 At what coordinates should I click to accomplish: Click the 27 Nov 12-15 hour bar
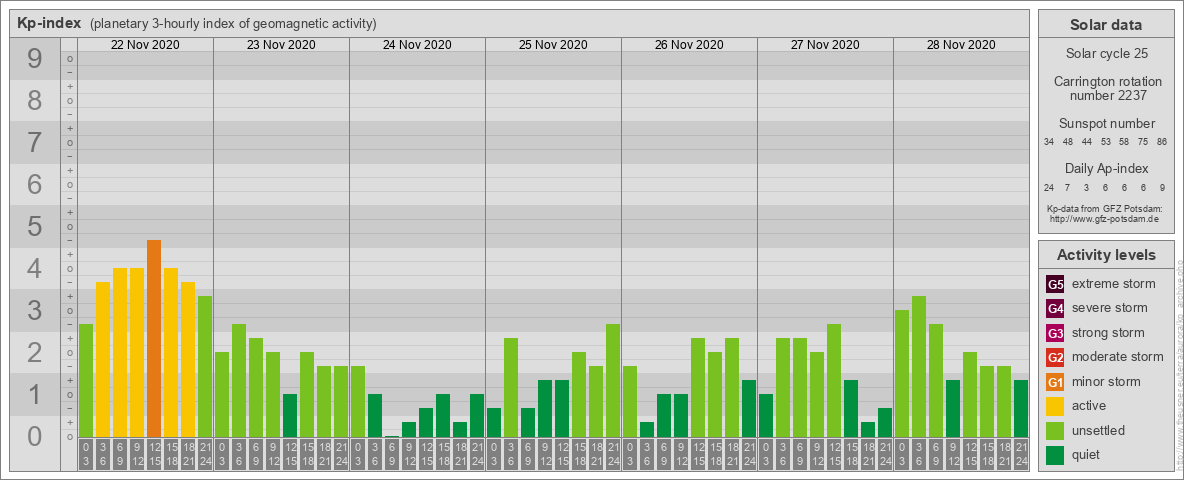[x=834, y=380]
